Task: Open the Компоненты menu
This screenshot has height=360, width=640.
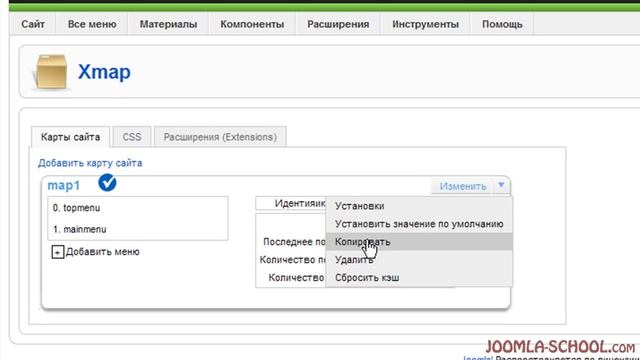Action: coord(252,24)
